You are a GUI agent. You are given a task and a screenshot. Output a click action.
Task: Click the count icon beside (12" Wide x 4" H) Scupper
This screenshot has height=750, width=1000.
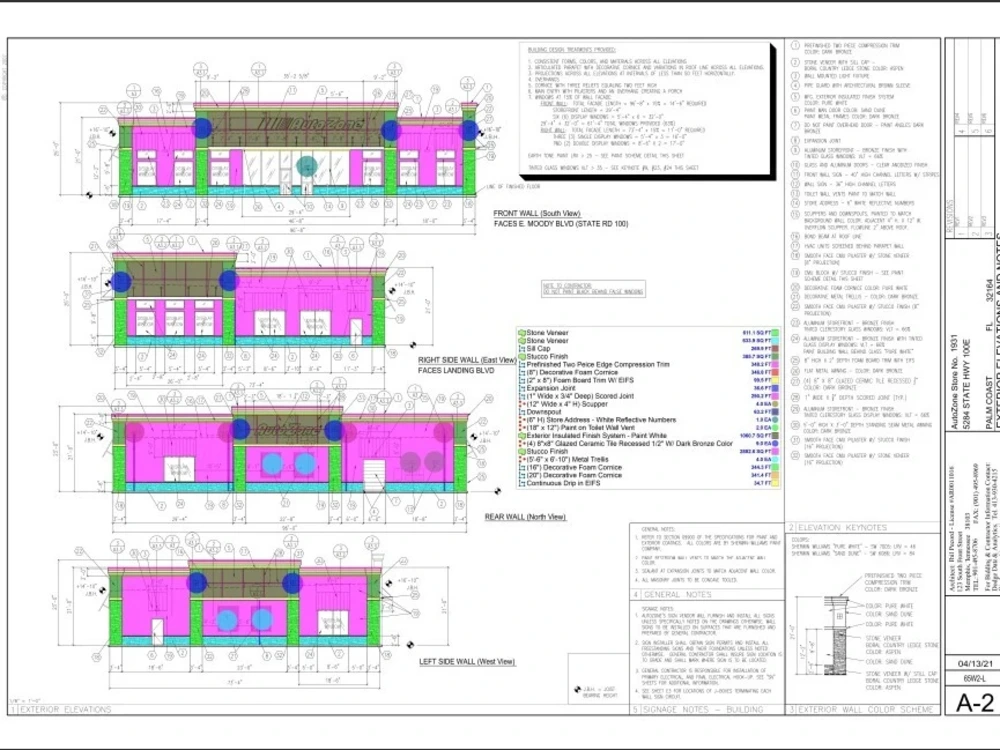[x=522, y=404]
